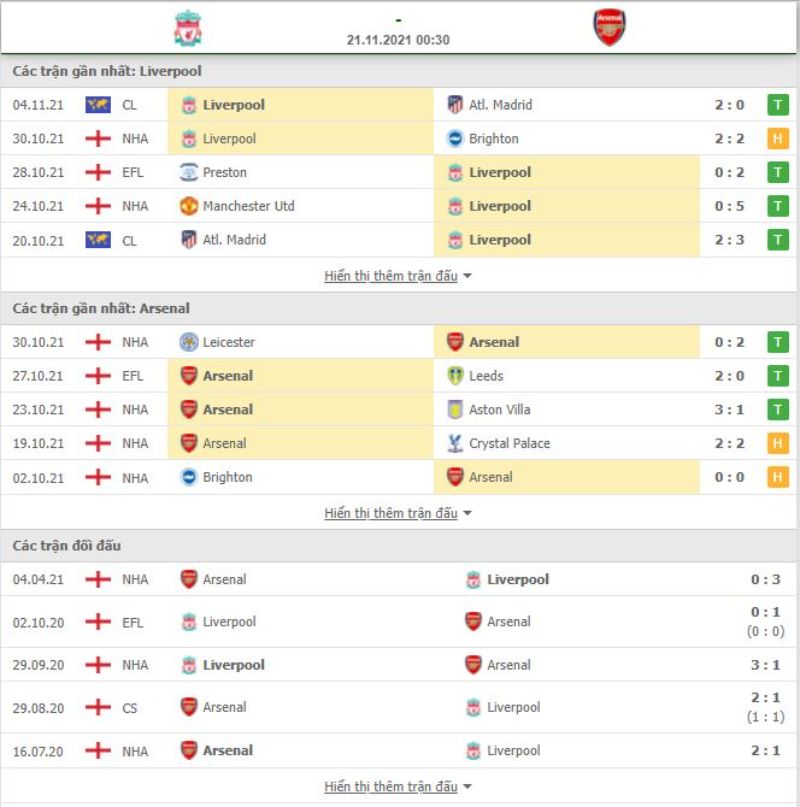Click the Leeds club badge
This screenshot has height=807, width=800.
(x=455, y=376)
